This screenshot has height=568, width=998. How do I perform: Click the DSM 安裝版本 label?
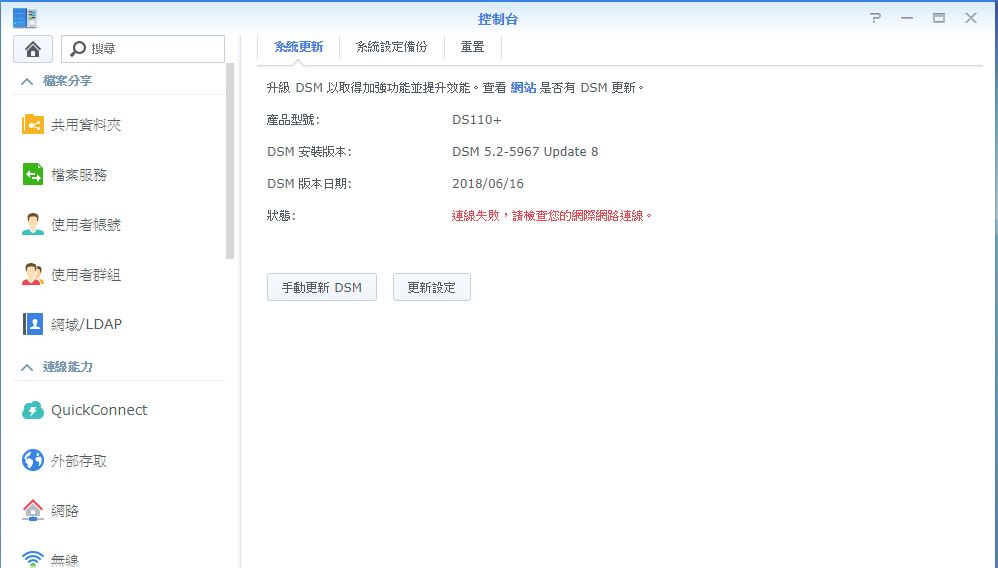point(309,152)
